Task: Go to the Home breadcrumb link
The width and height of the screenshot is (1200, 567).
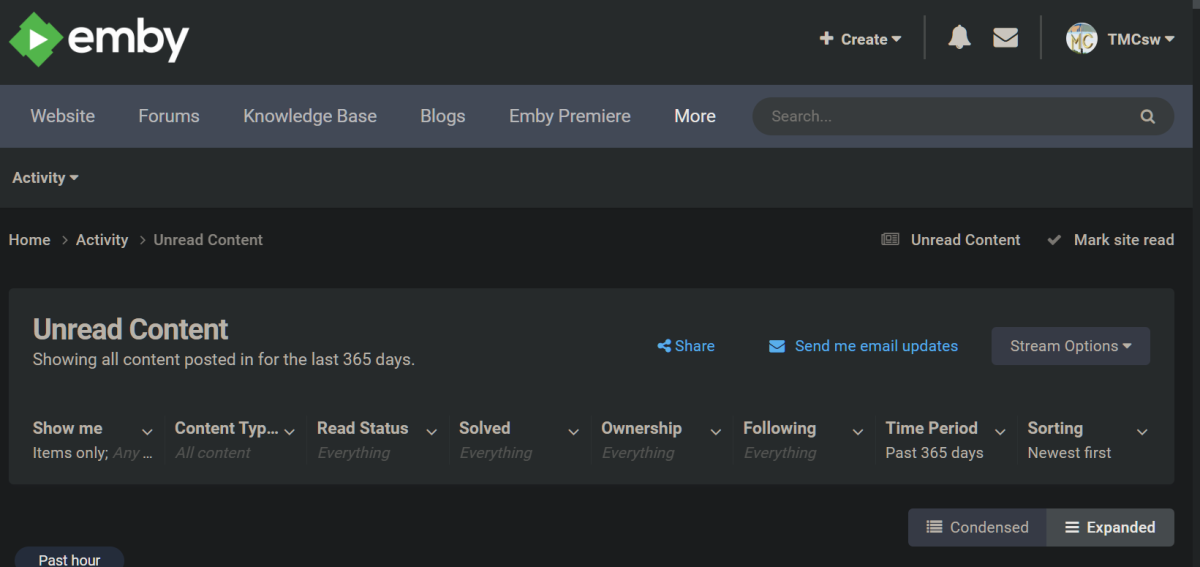Action: [30, 240]
